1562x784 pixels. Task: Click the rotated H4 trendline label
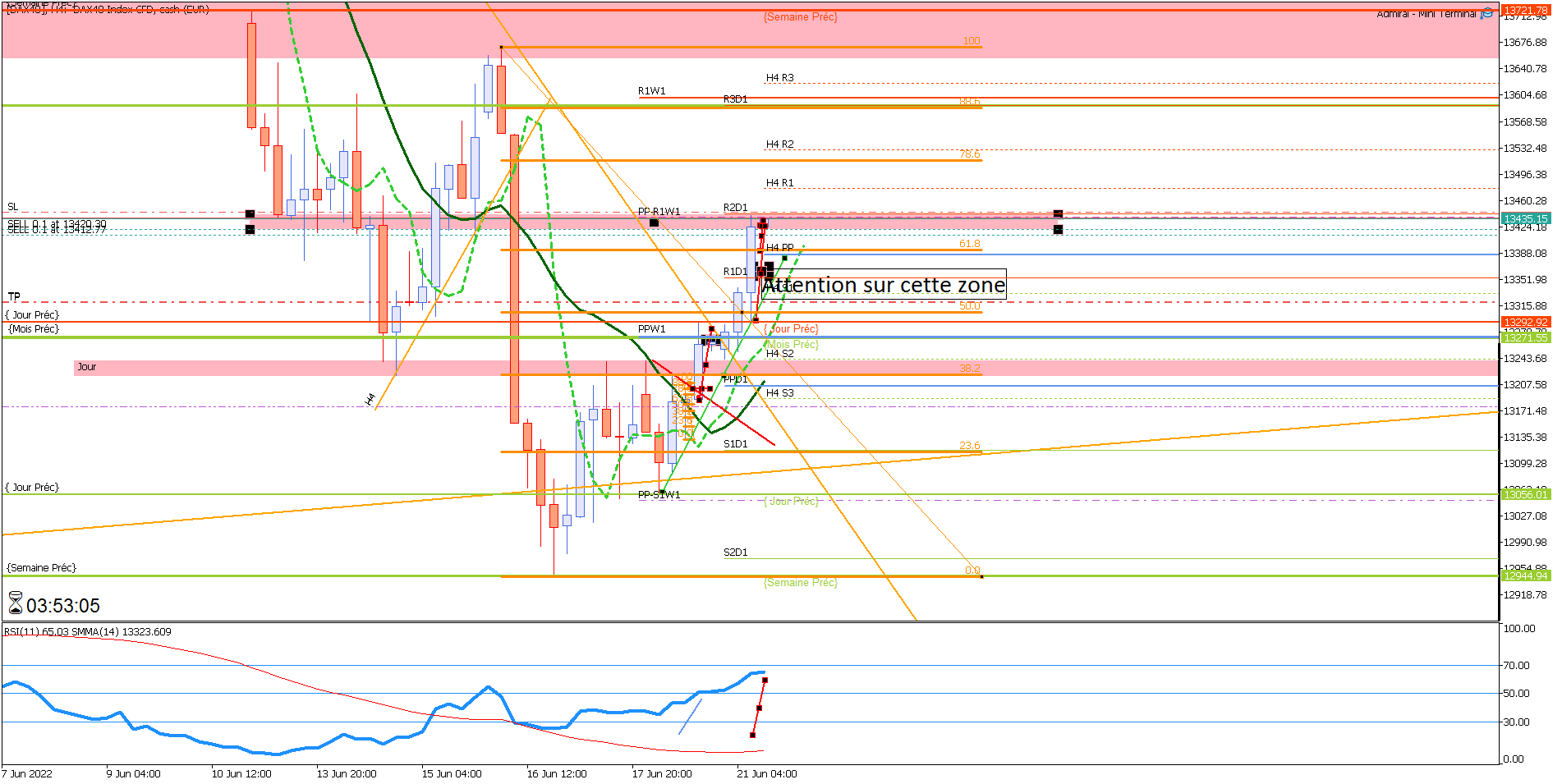(370, 399)
